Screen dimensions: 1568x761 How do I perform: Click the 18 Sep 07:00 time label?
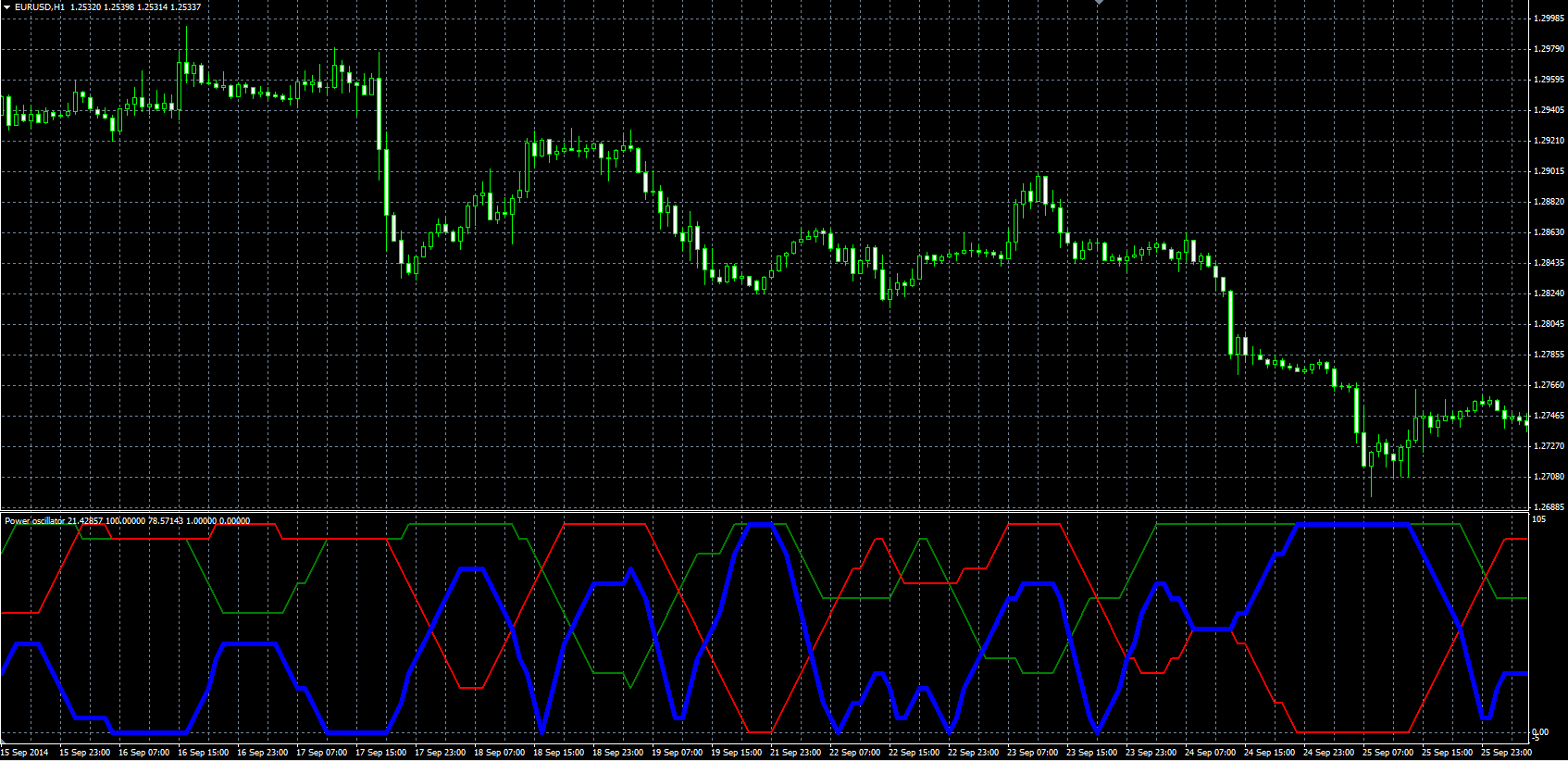click(x=500, y=752)
